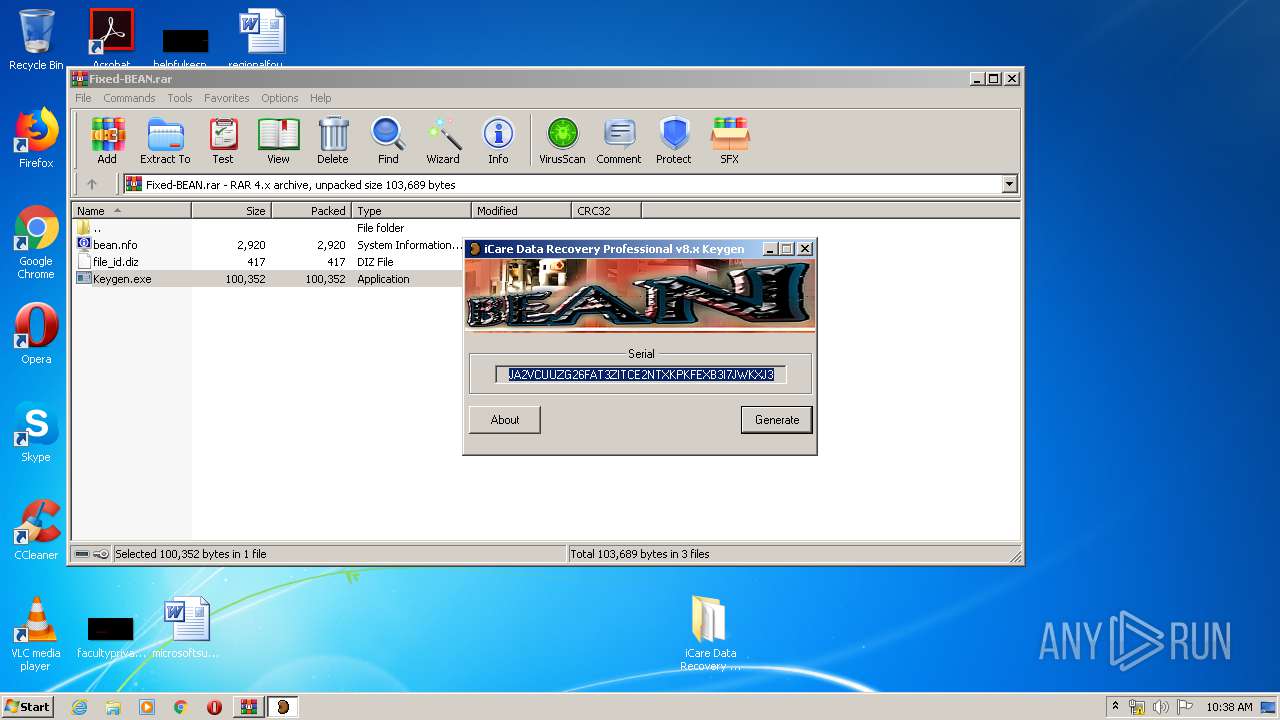Sort by Packed column header
1280x720 pixels.
pyautogui.click(x=311, y=211)
